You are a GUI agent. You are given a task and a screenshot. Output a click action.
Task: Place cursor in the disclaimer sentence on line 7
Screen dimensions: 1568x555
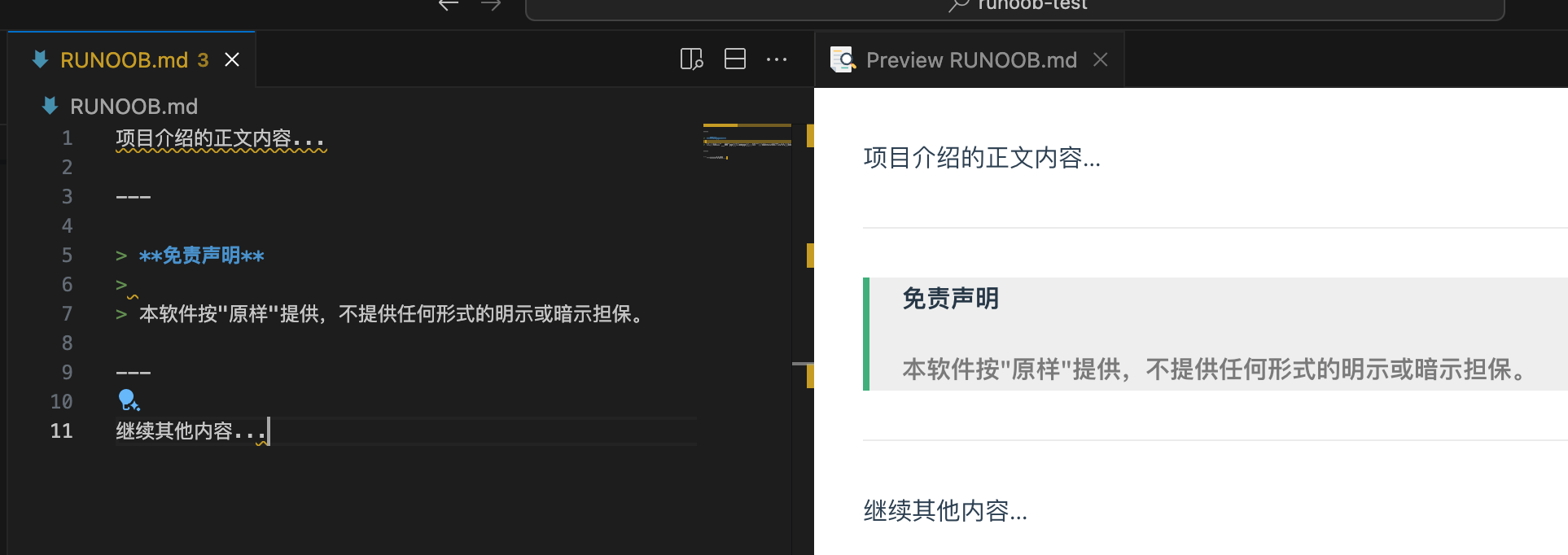[391, 314]
